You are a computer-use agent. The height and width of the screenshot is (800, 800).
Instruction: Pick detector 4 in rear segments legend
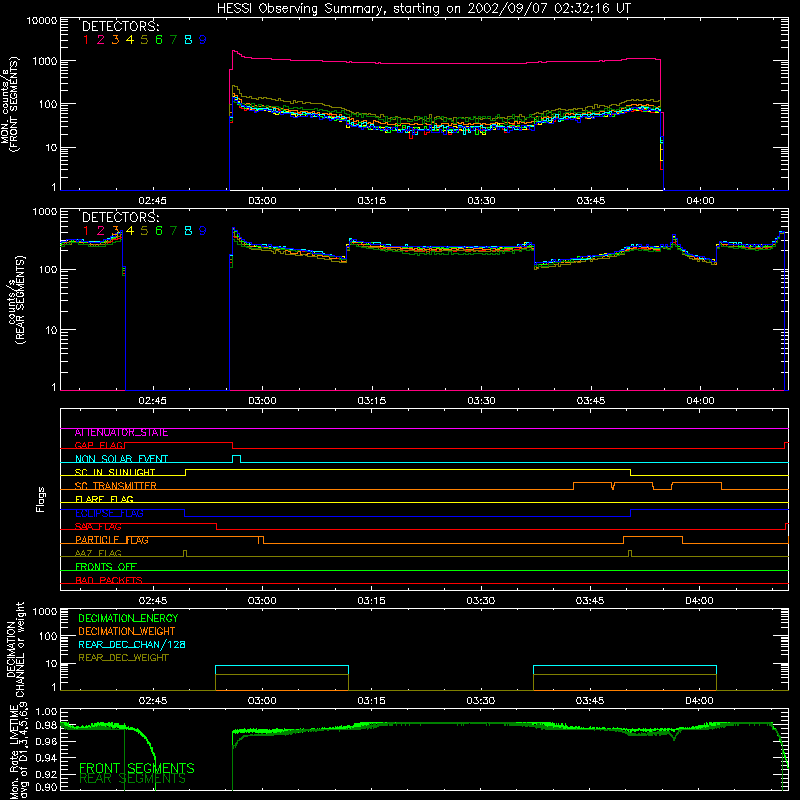click(x=130, y=231)
